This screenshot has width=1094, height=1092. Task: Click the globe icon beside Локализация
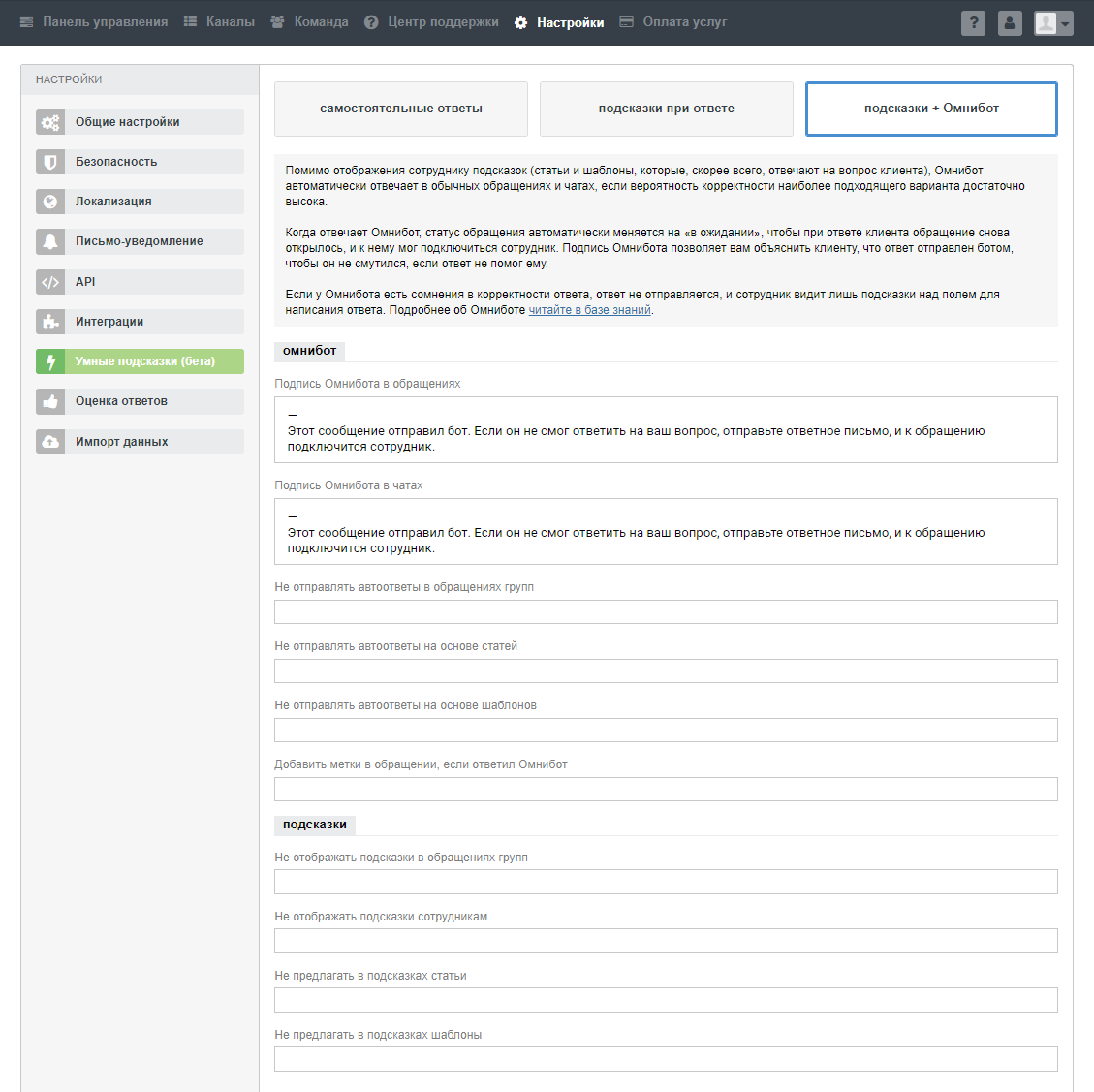point(50,202)
